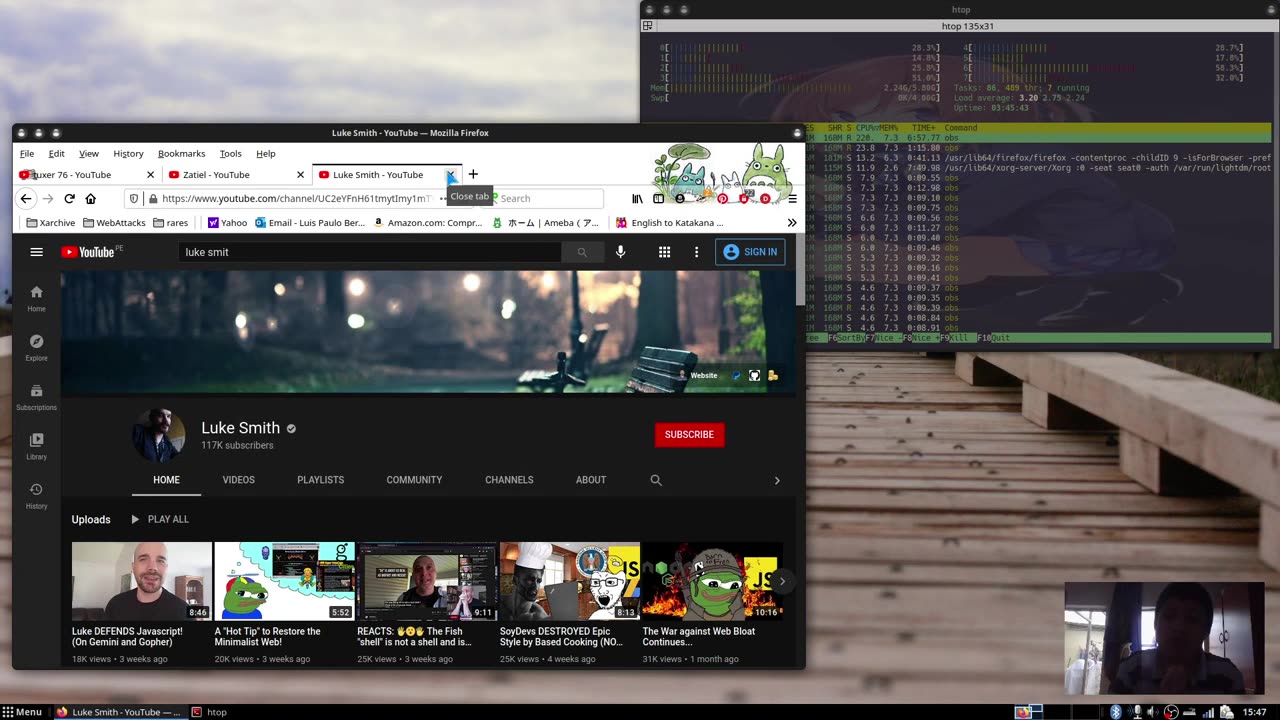
Task: Open the channel CHANNELS tab
Action: pyautogui.click(x=509, y=480)
